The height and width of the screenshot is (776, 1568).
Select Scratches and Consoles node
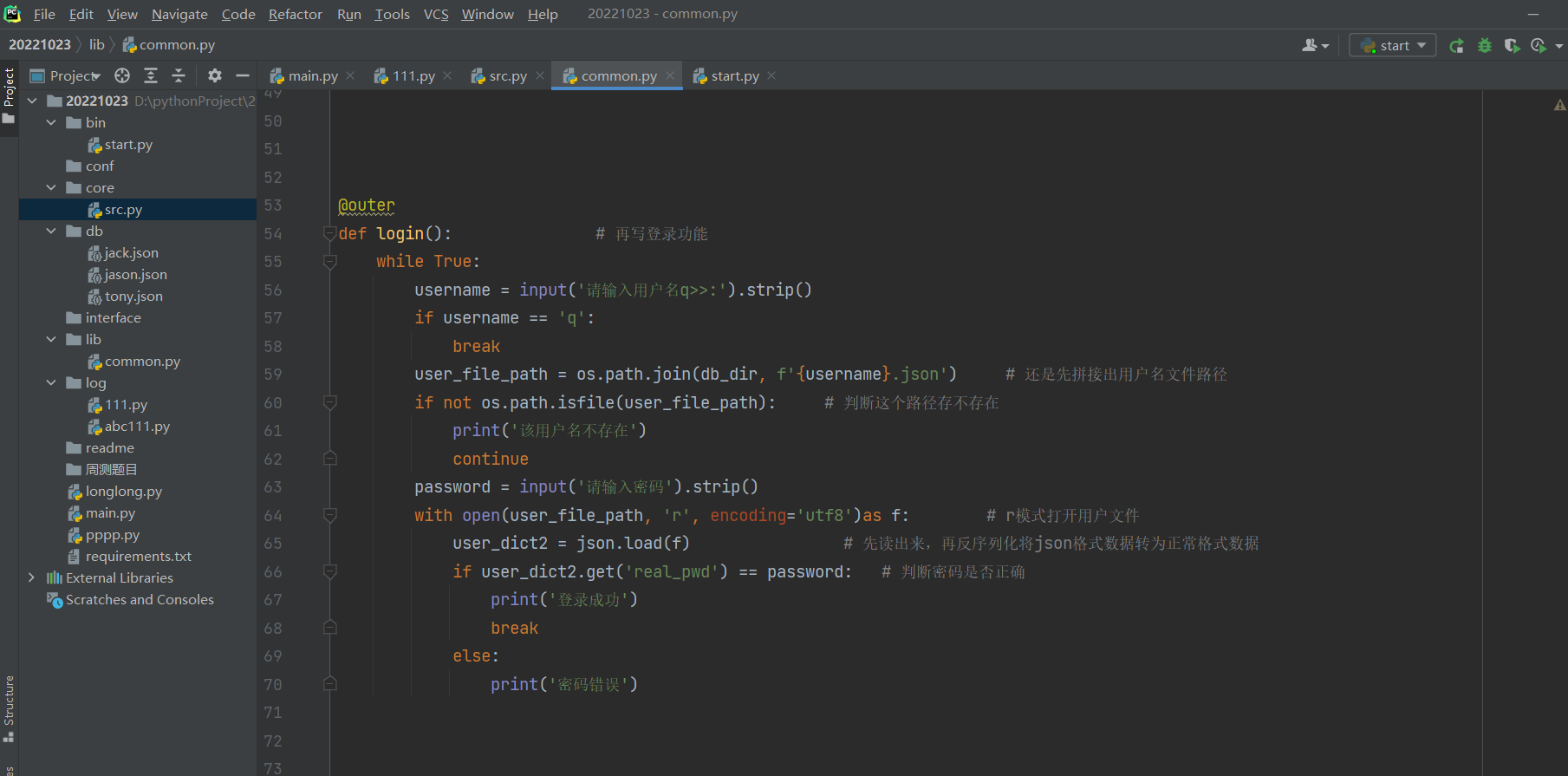pyautogui.click(x=138, y=600)
